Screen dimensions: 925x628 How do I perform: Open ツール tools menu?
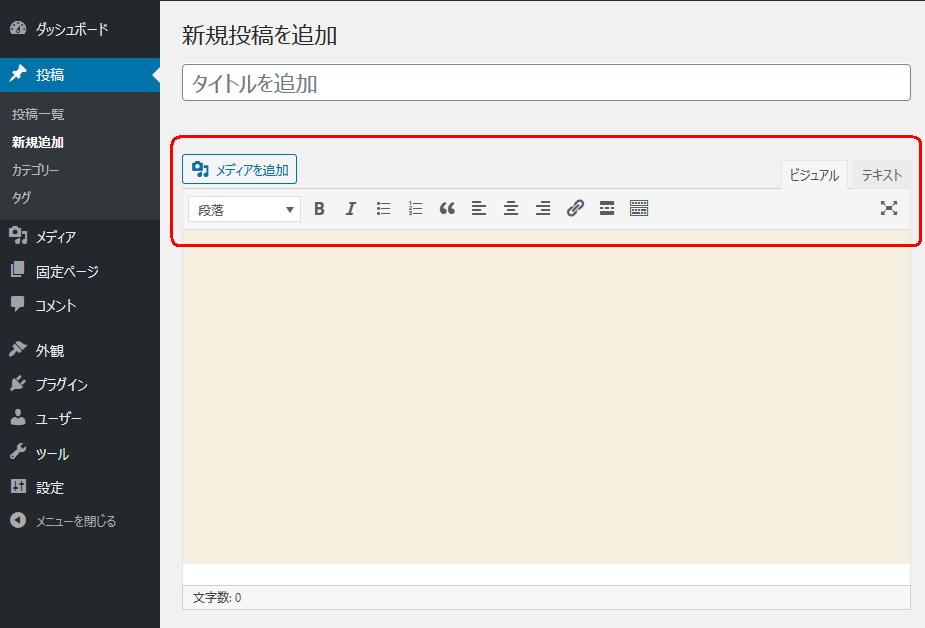[x=80, y=453]
